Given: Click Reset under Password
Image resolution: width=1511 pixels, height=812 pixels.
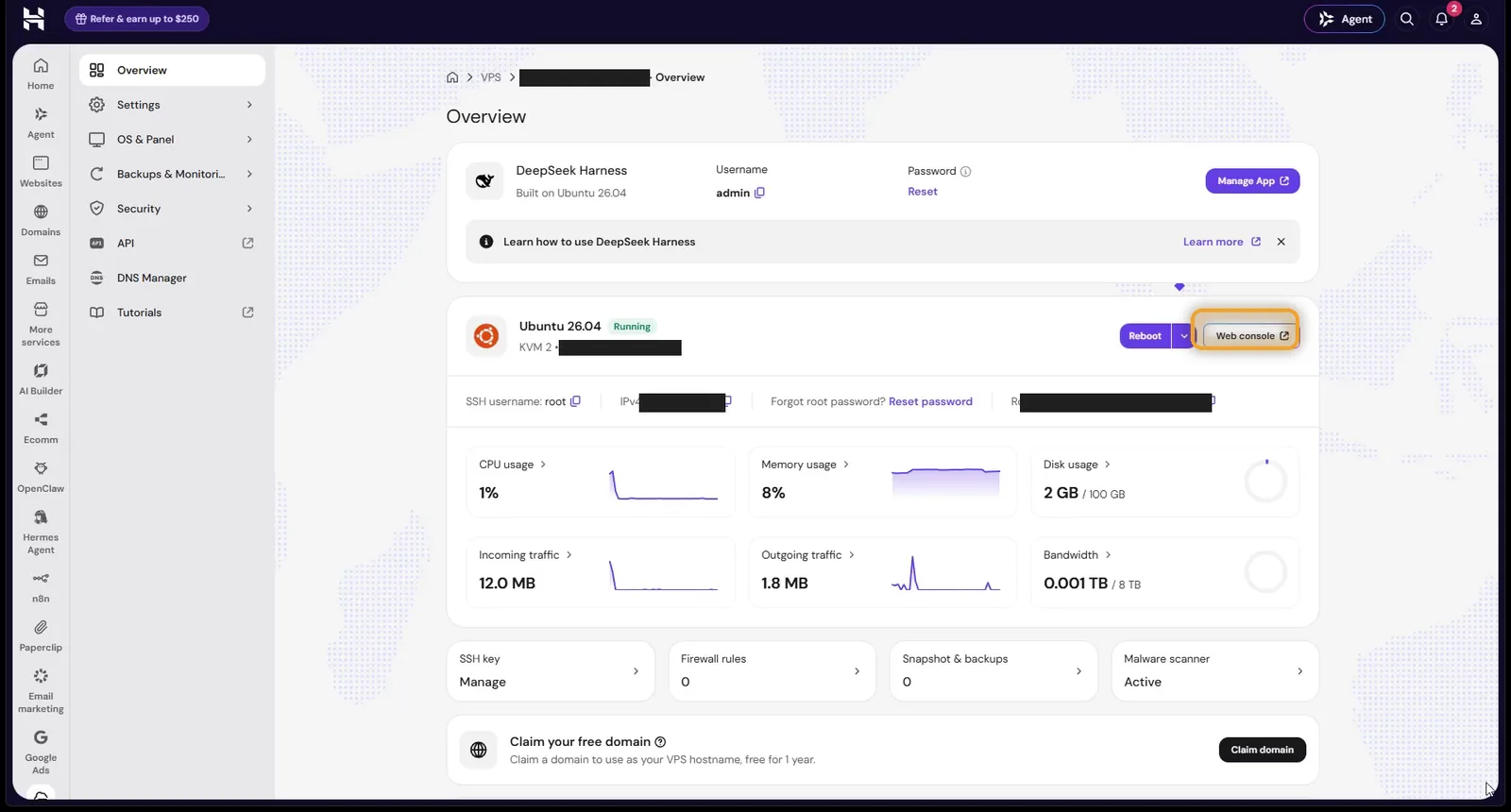Looking at the screenshot, I should (x=923, y=192).
